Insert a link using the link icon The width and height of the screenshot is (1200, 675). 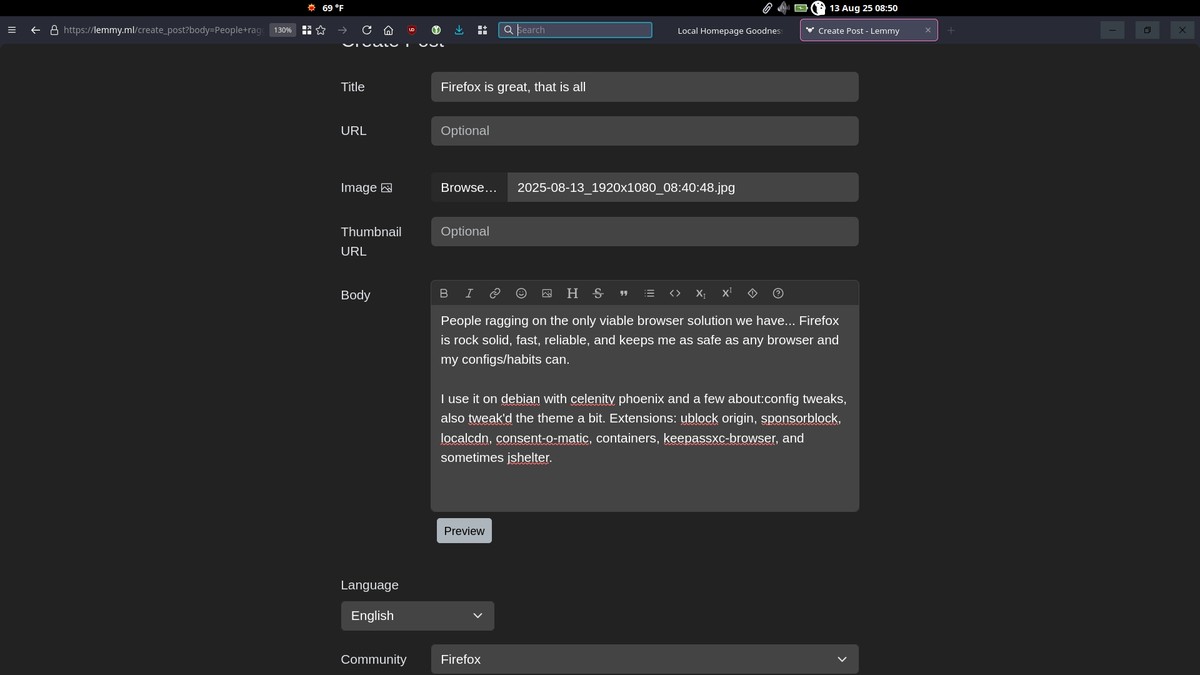coord(494,293)
